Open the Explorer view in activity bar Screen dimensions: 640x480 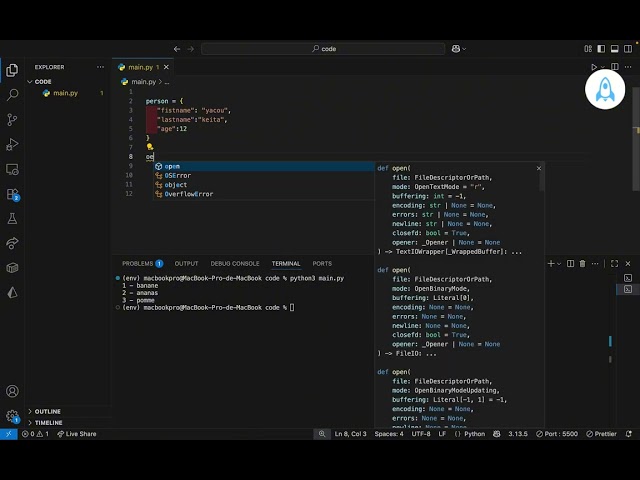pyautogui.click(x=12, y=70)
